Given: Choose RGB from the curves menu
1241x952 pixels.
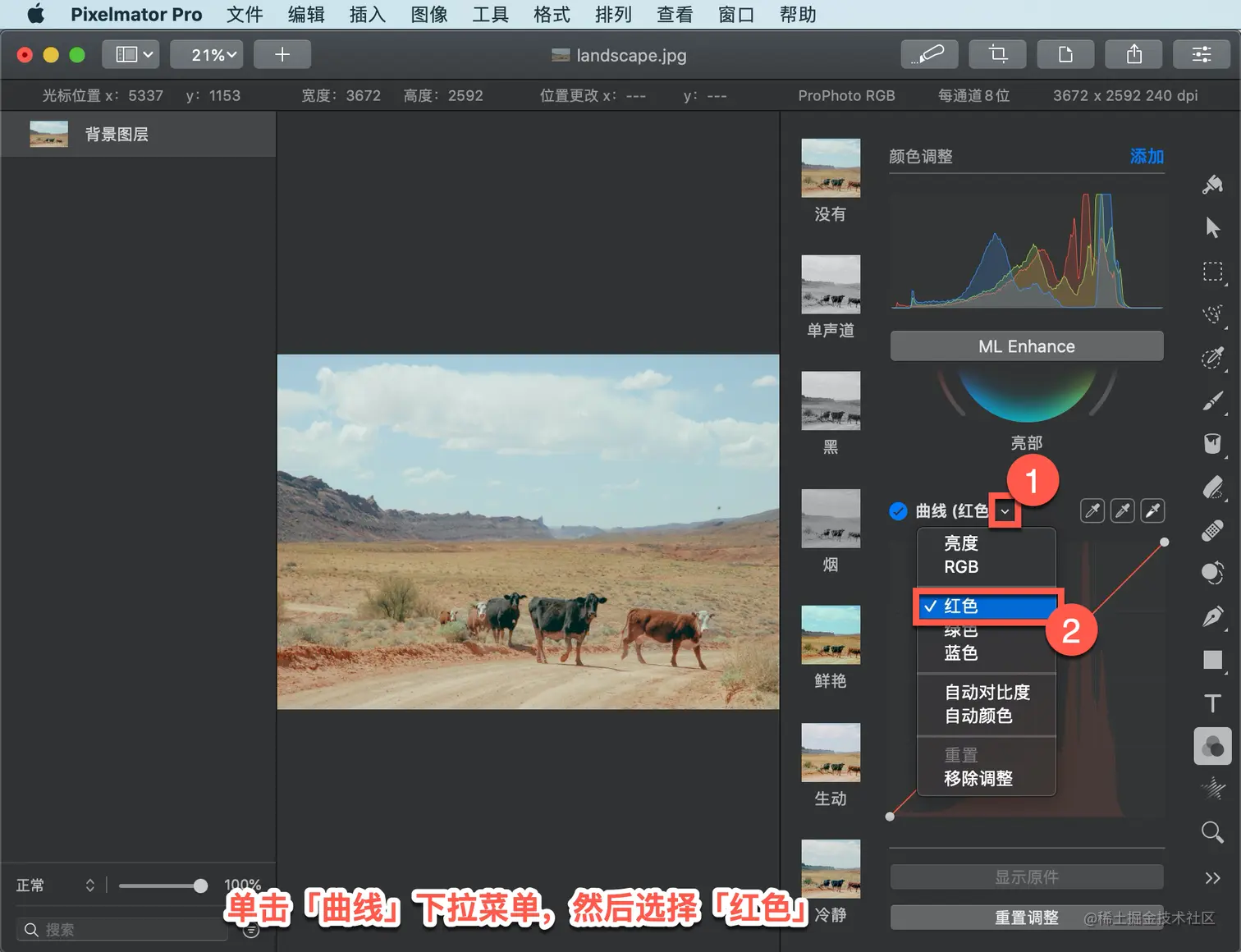Looking at the screenshot, I should coord(986,567).
